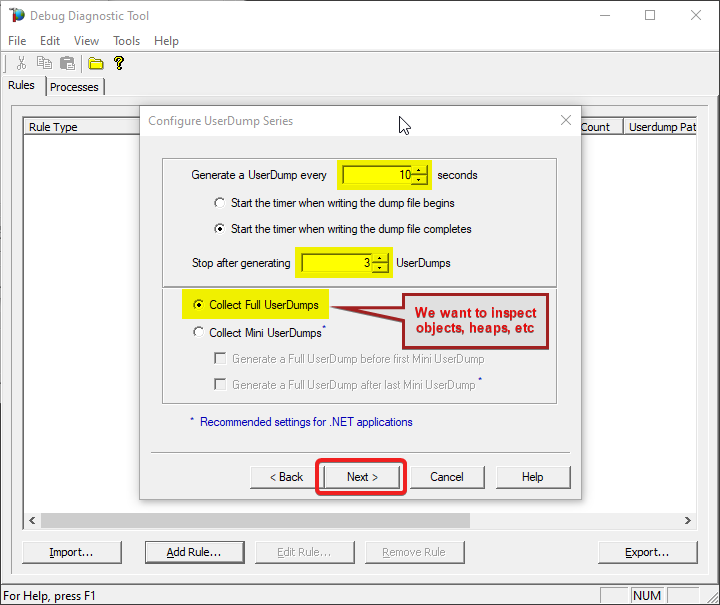Viewport: 720px width, 605px height.
Task: Open folder via yellow folder toolbar icon
Action: pos(96,63)
